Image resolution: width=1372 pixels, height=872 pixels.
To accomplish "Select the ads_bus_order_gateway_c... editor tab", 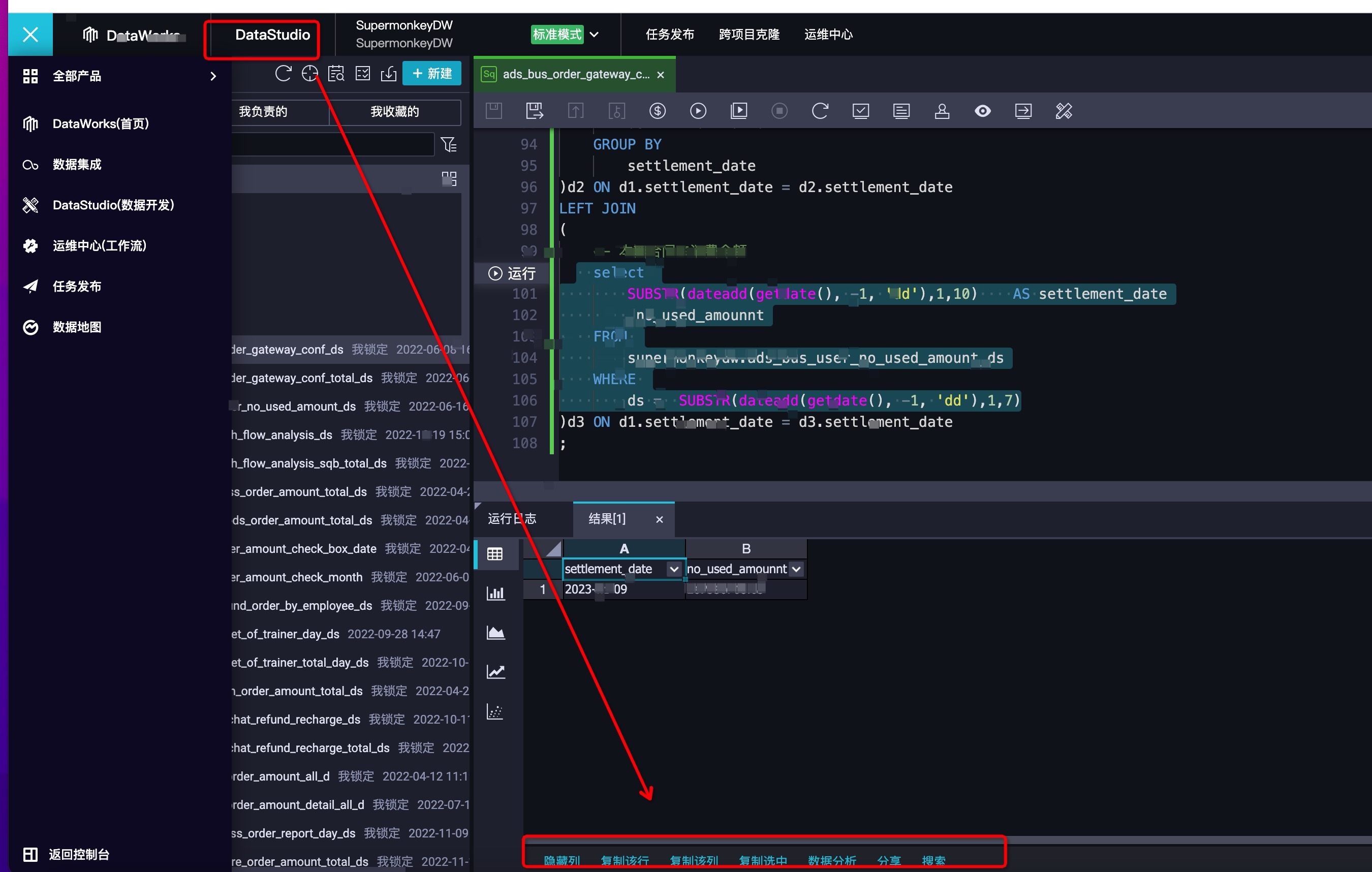I will 575,74.
